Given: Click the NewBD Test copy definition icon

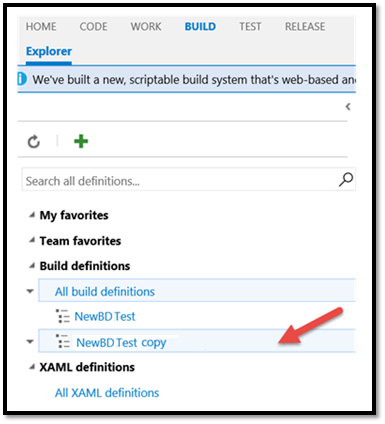Looking at the screenshot, I should [63, 342].
